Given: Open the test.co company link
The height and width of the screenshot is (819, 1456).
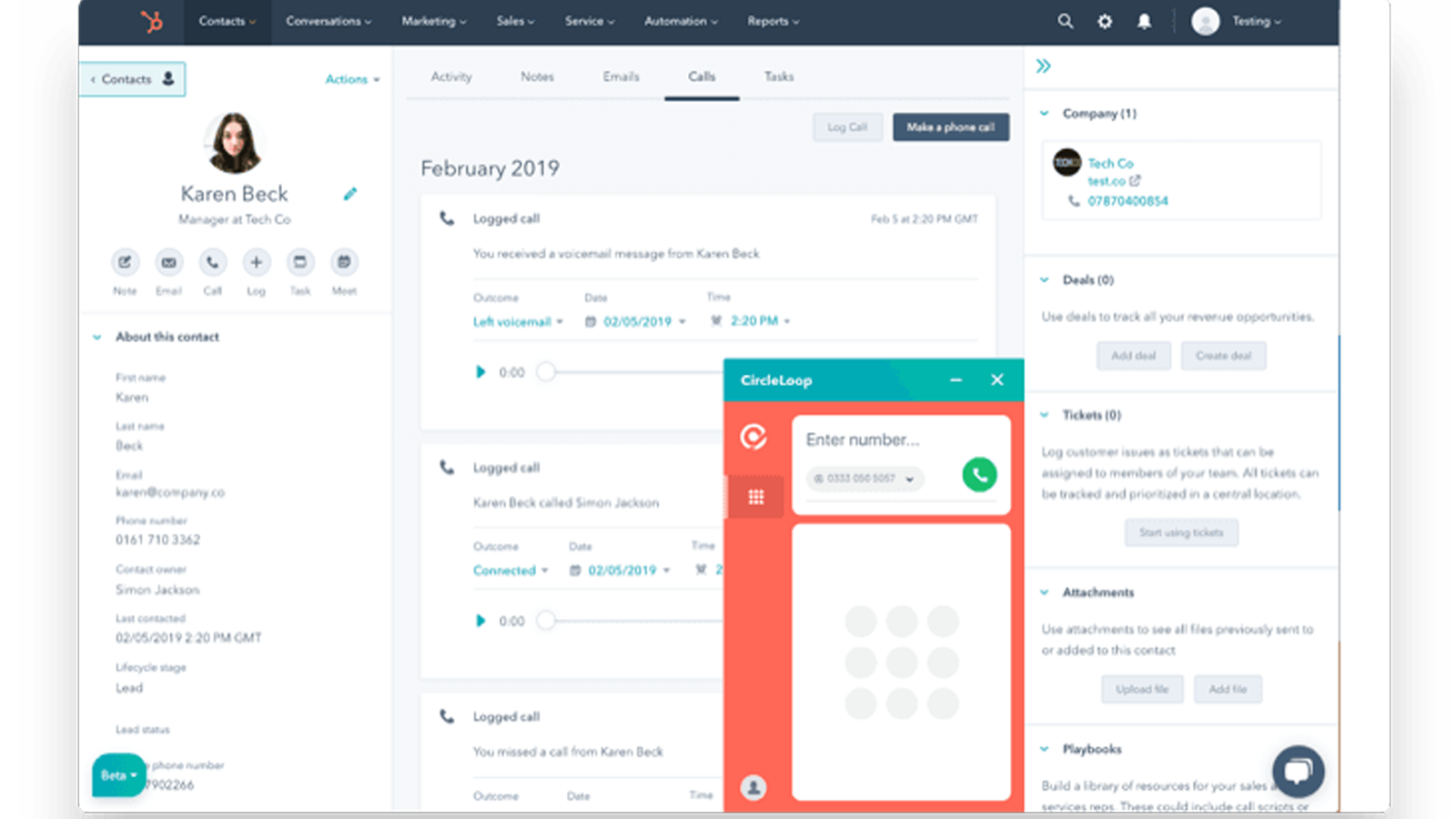Looking at the screenshot, I should 1107,181.
